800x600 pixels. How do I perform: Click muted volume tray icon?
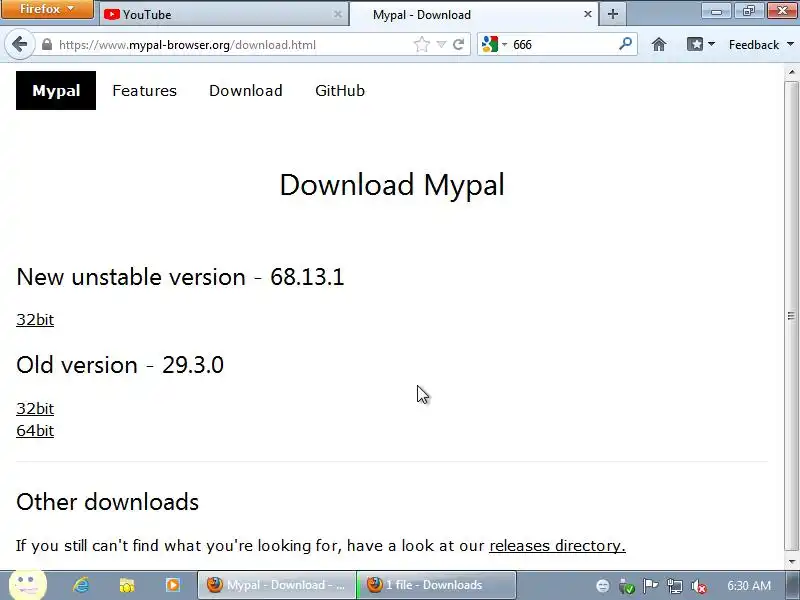[x=698, y=586]
